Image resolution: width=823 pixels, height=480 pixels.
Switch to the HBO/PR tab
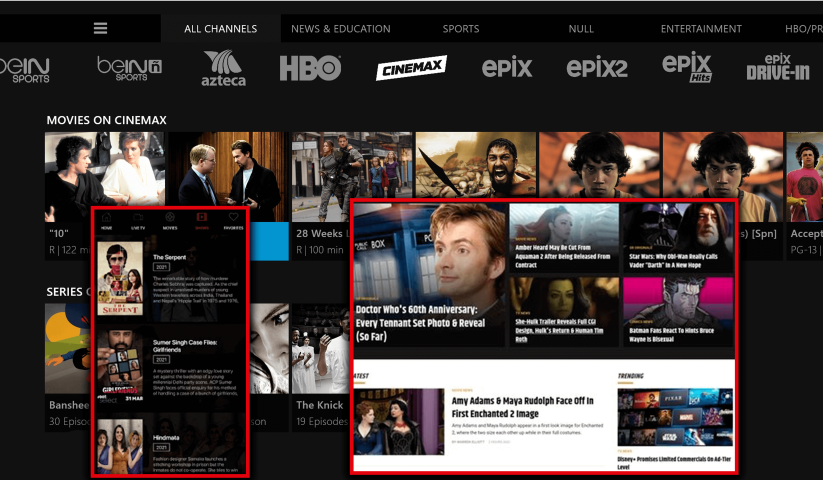804,28
